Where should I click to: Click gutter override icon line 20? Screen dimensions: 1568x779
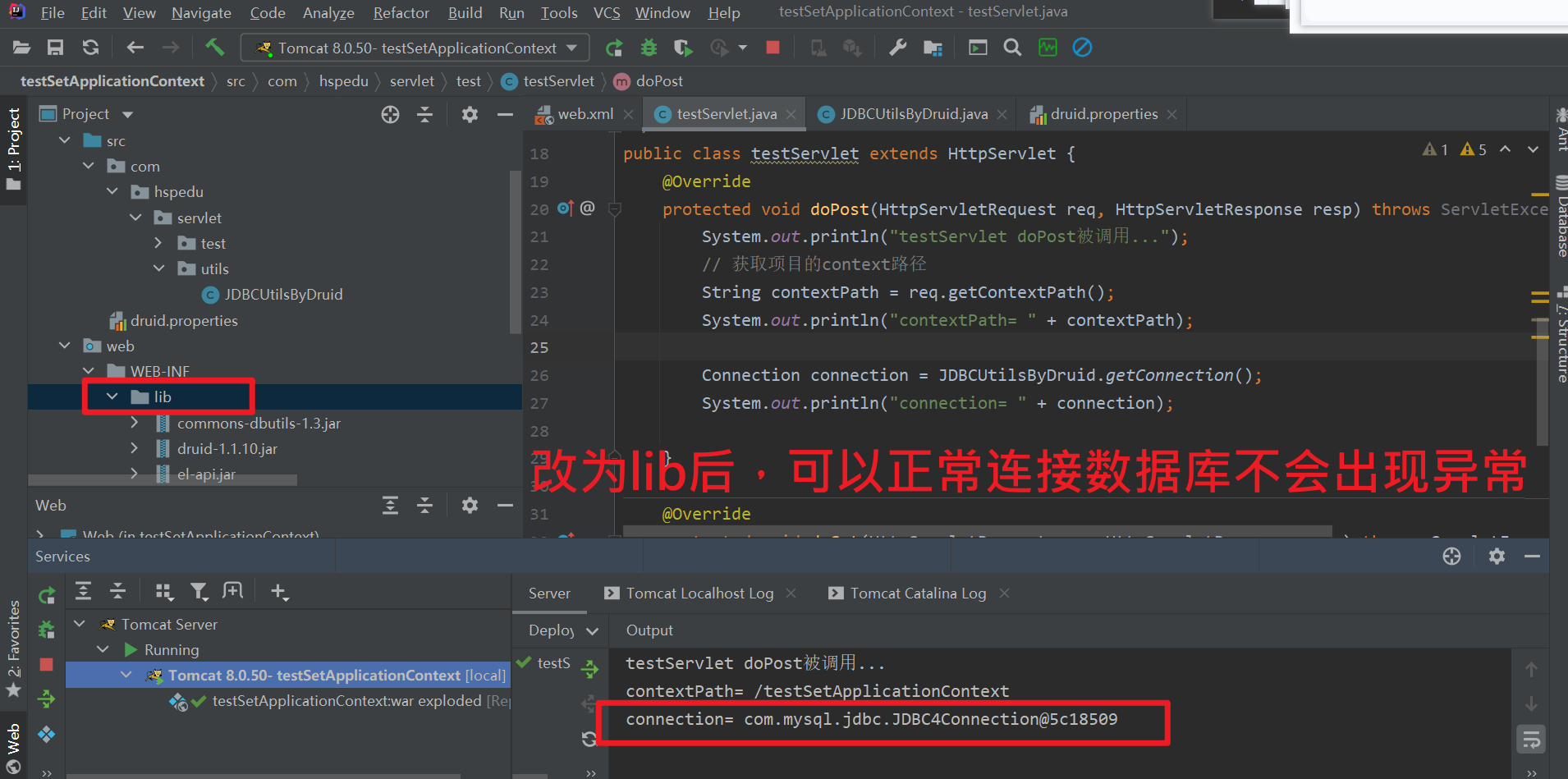point(565,208)
